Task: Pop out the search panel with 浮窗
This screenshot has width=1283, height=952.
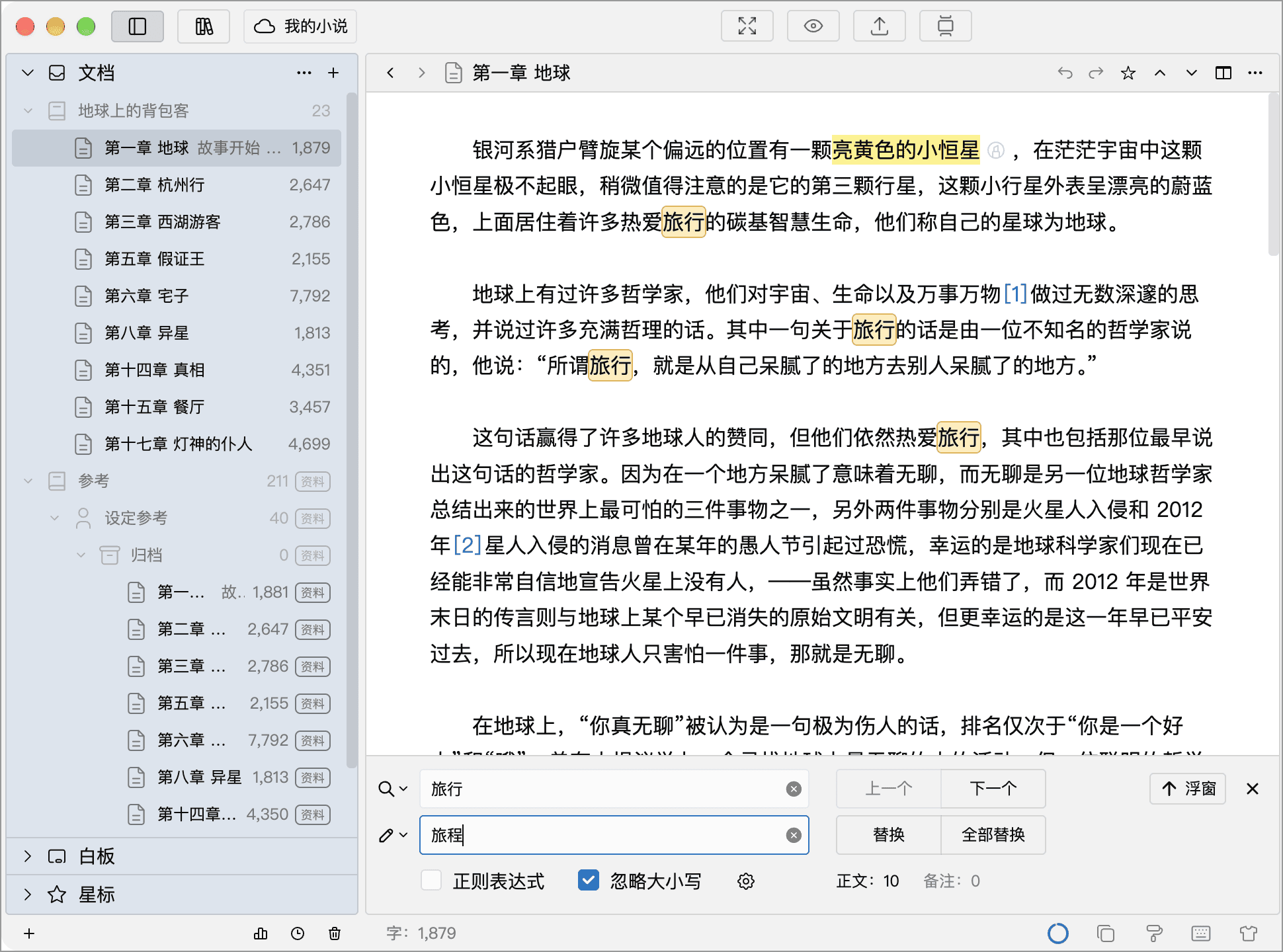Action: tap(1188, 789)
